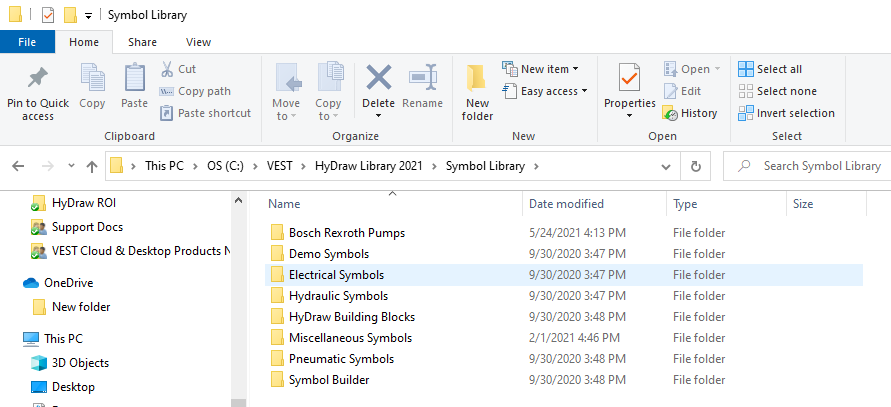This screenshot has height=407, width=891.
Task: Choose Paste shortcut in Clipboard group
Action: click(205, 113)
